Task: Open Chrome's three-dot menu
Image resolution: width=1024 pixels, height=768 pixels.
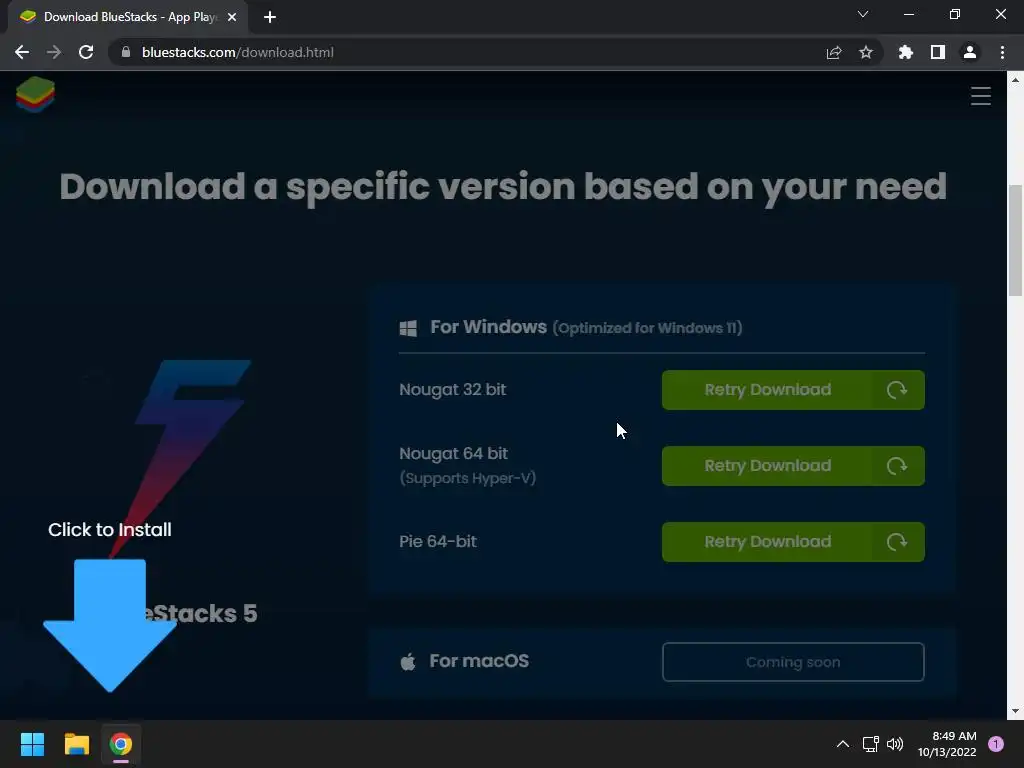Action: click(1002, 52)
